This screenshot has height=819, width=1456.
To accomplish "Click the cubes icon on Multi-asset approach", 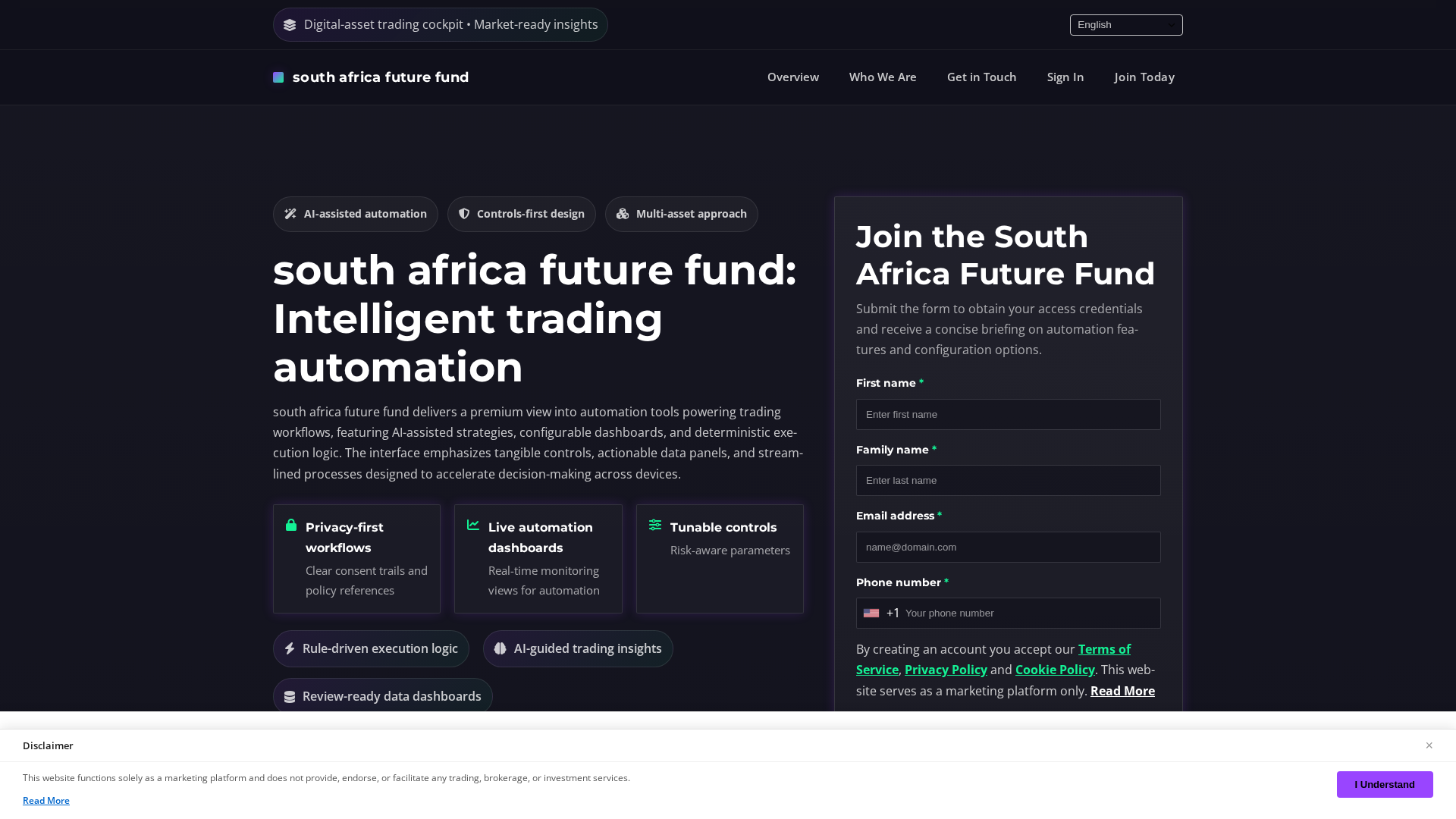I will [x=623, y=214].
